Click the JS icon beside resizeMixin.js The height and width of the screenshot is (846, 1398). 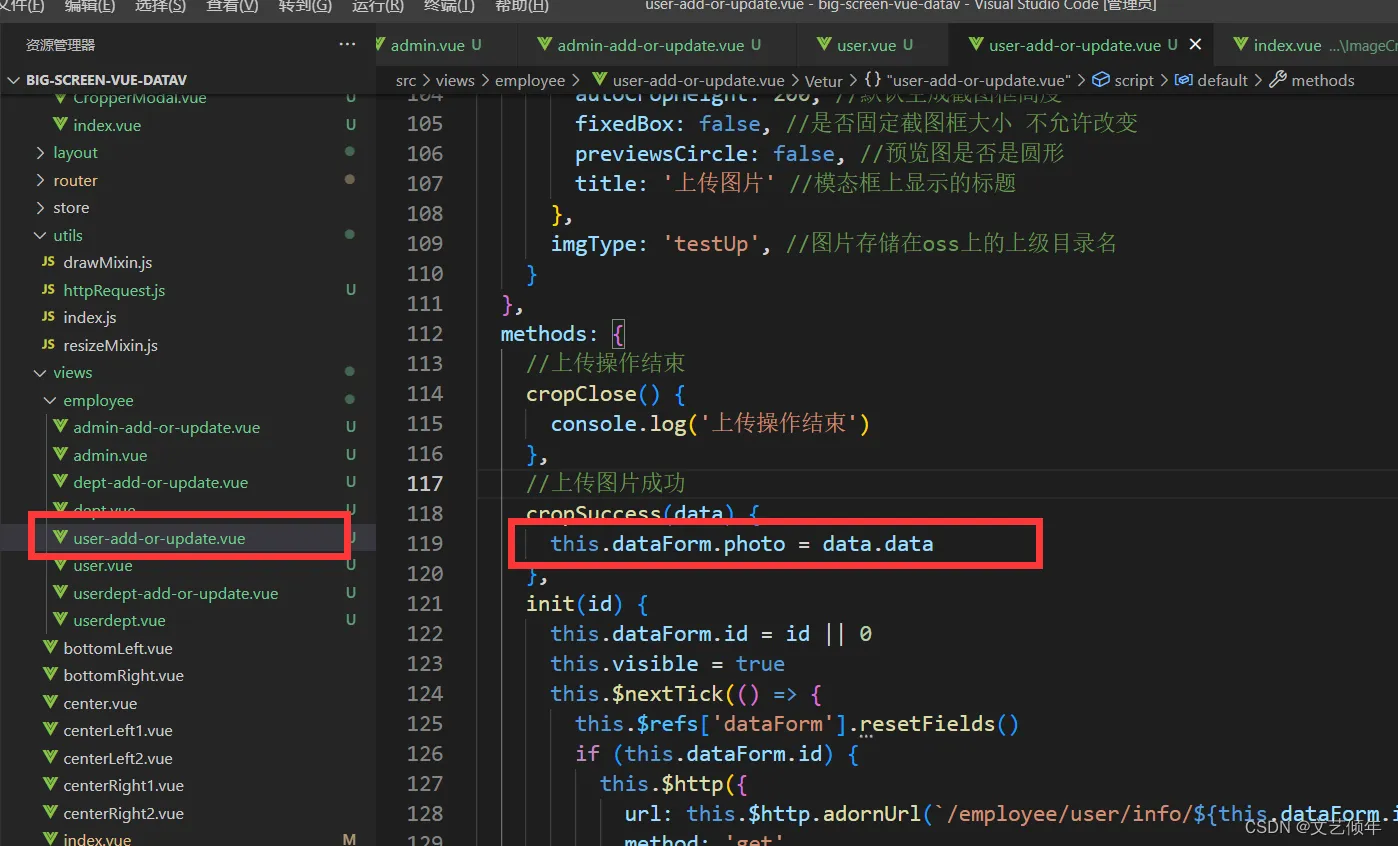click(x=49, y=345)
